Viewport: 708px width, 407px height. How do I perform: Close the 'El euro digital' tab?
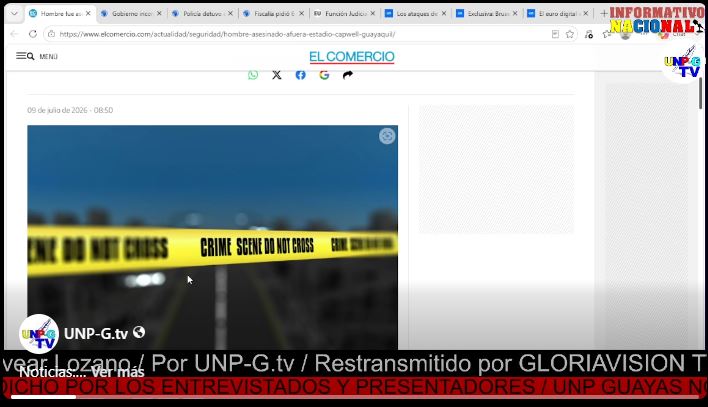pos(586,14)
